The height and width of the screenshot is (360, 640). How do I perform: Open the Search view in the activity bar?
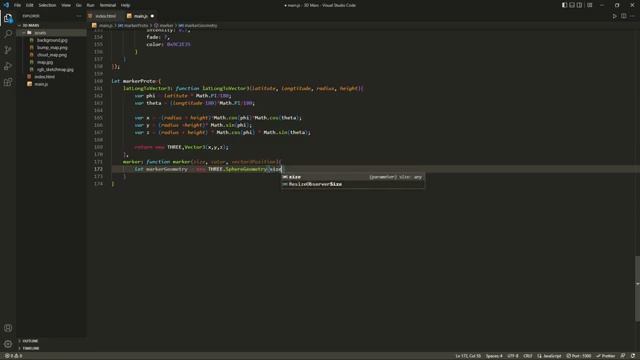tap(8, 34)
